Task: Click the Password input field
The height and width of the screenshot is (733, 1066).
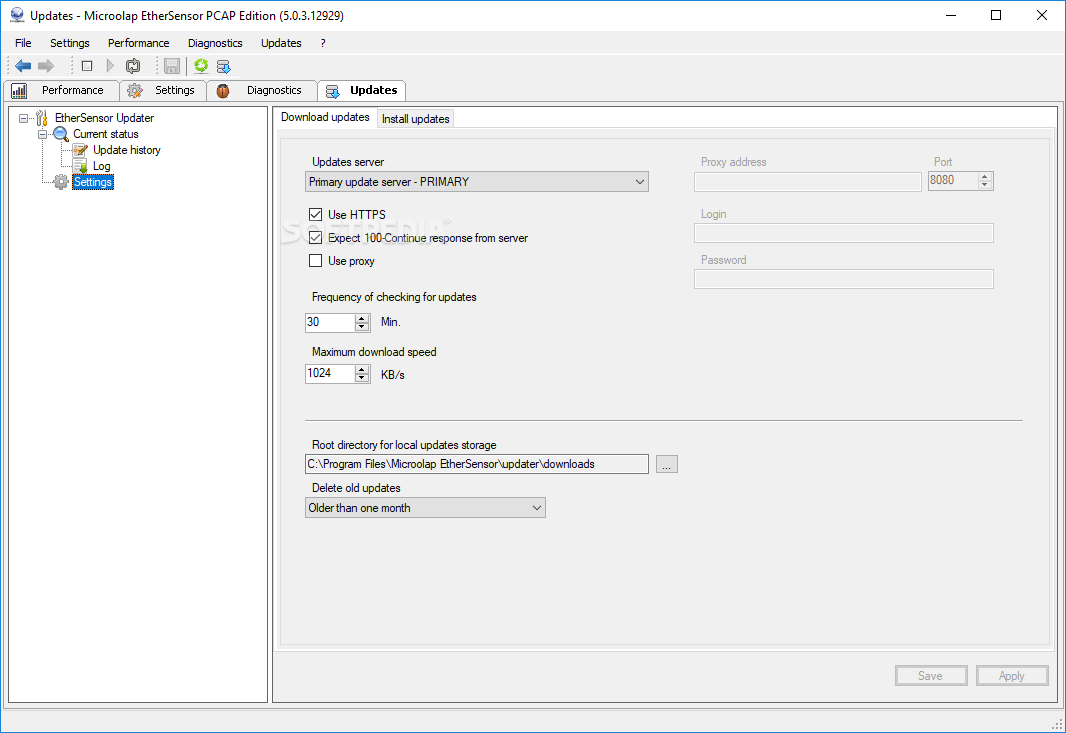Action: point(844,279)
